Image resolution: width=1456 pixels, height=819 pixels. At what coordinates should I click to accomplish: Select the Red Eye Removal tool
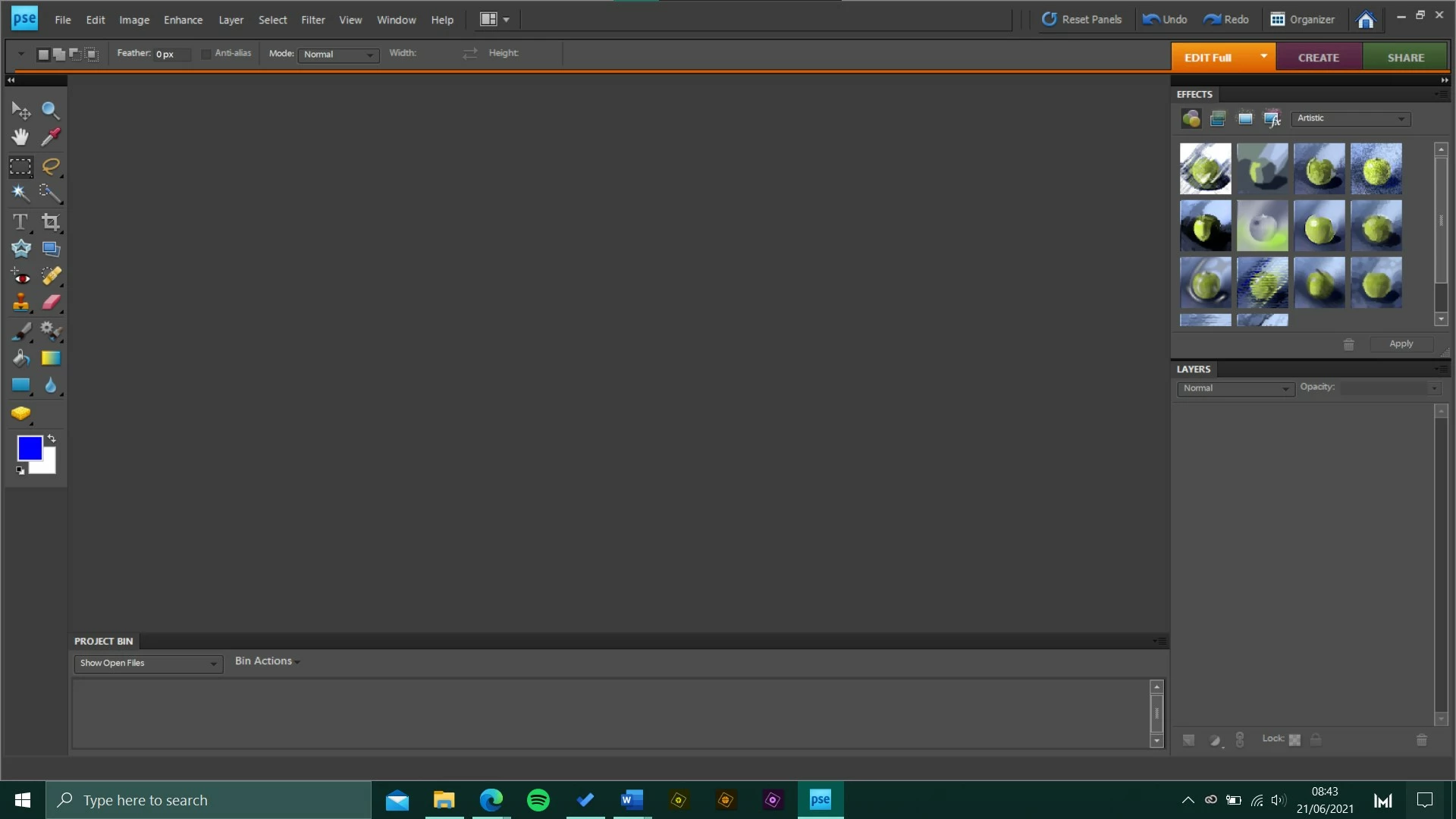point(20,276)
